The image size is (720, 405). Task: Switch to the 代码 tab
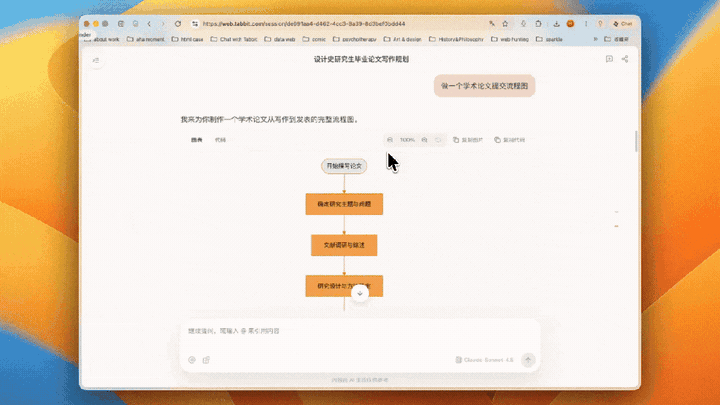[x=220, y=140]
